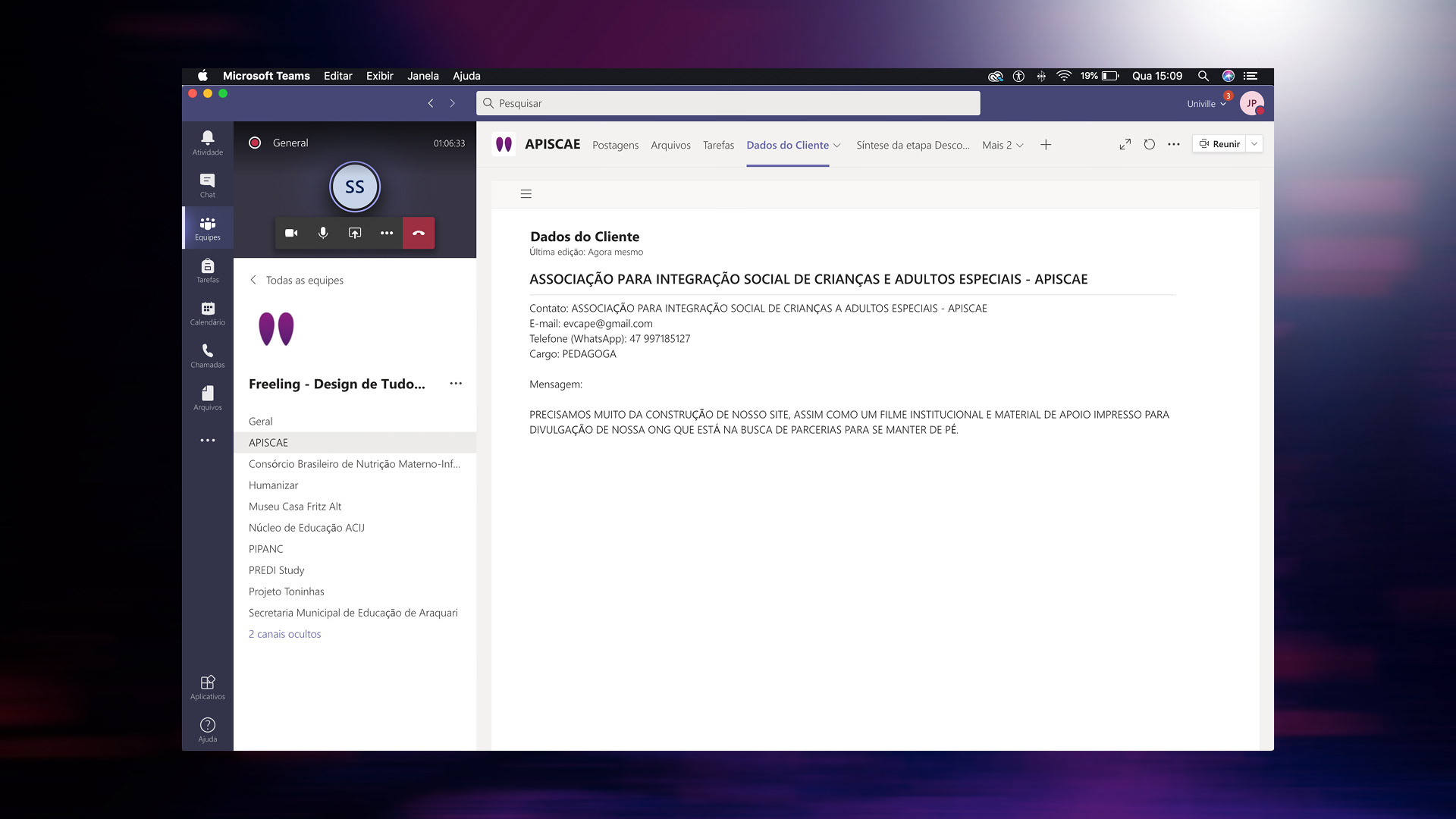Open the Janela menu
Screen dimensions: 1456x819
coord(422,76)
